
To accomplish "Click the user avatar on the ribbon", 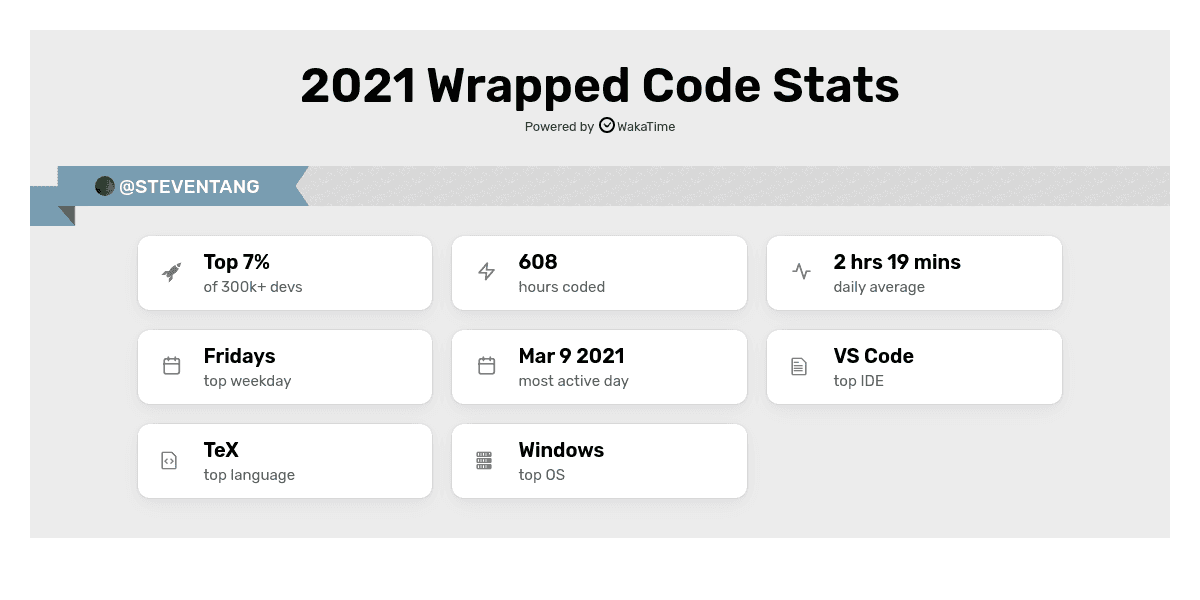I will tap(104, 186).
